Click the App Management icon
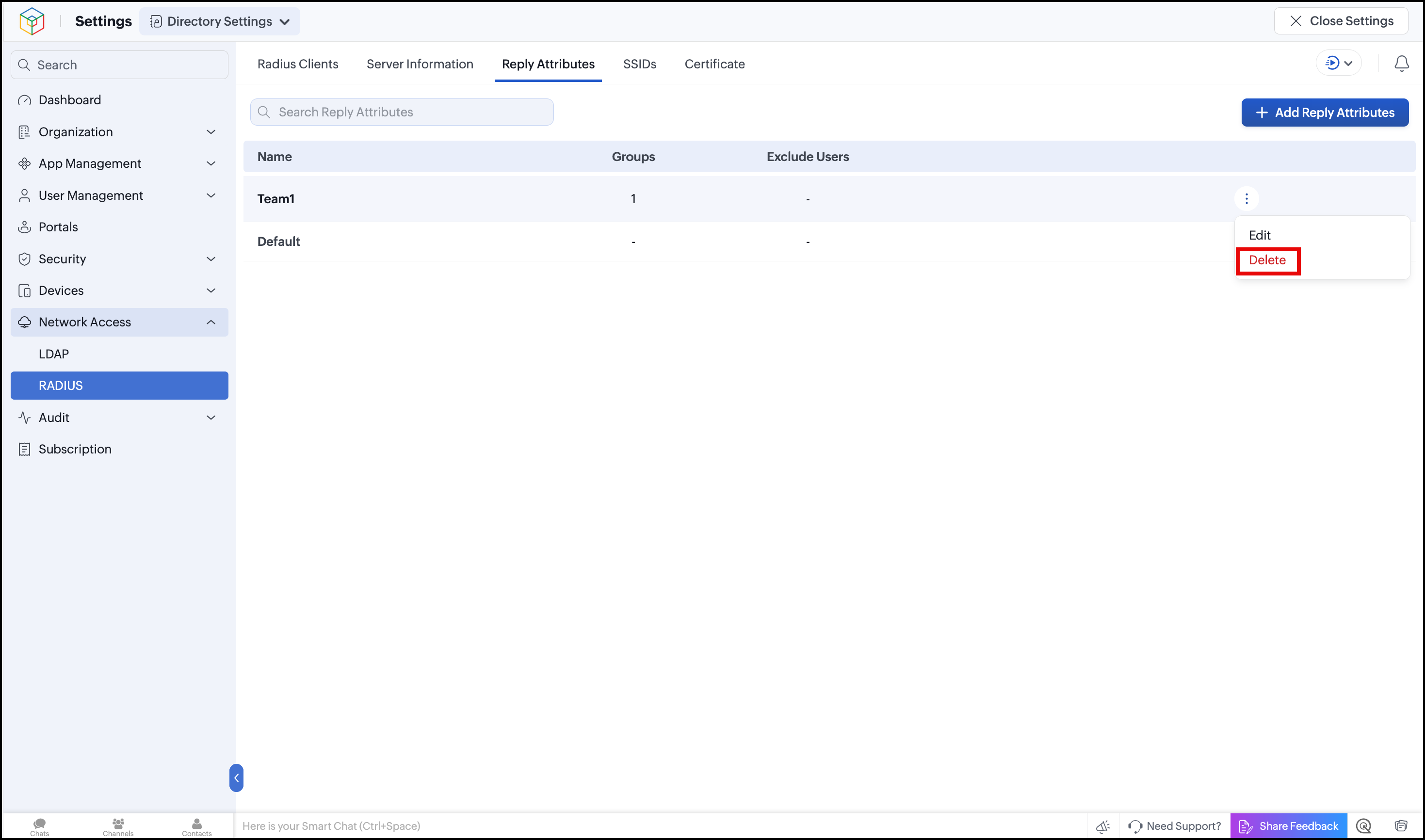Viewport: 1425px width, 840px height. click(x=24, y=163)
